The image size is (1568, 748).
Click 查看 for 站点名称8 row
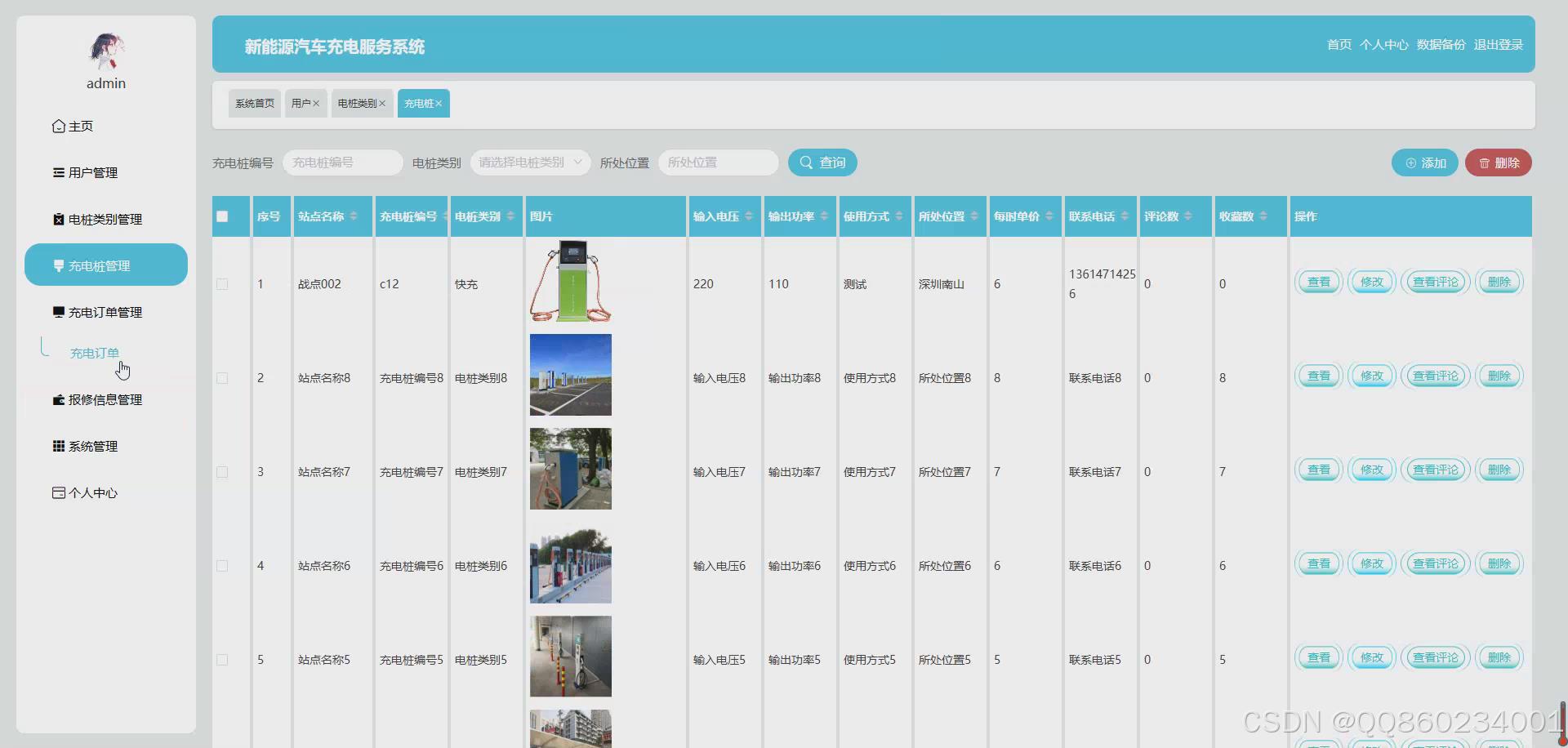[1318, 376]
